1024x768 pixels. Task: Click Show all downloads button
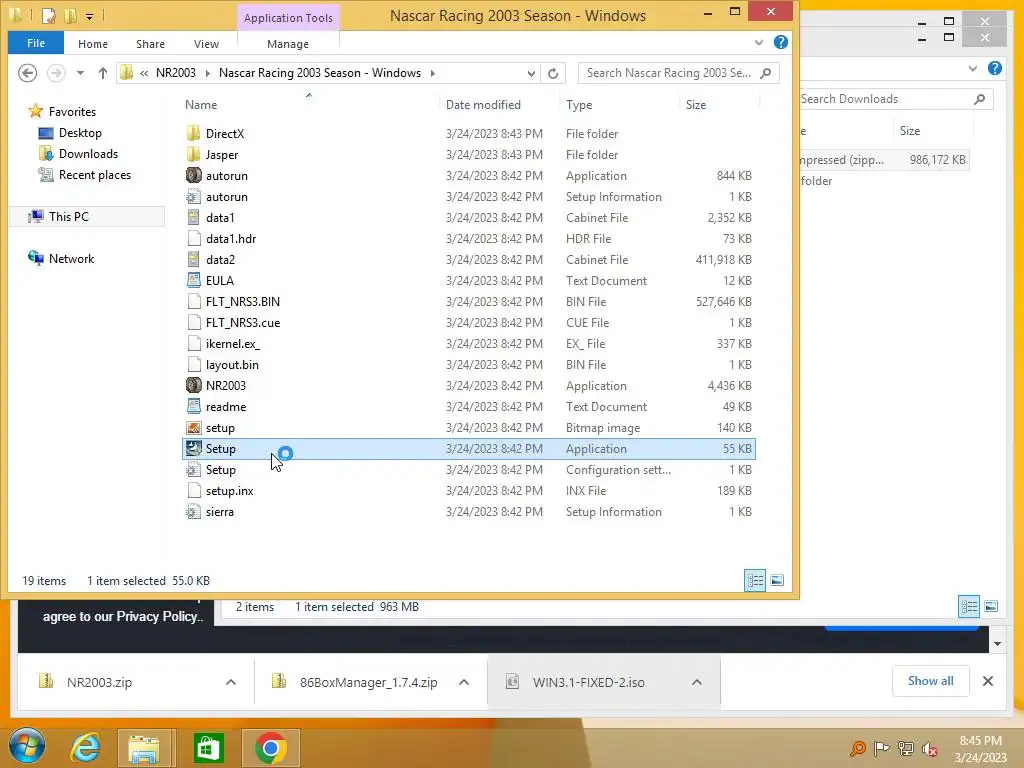(931, 680)
